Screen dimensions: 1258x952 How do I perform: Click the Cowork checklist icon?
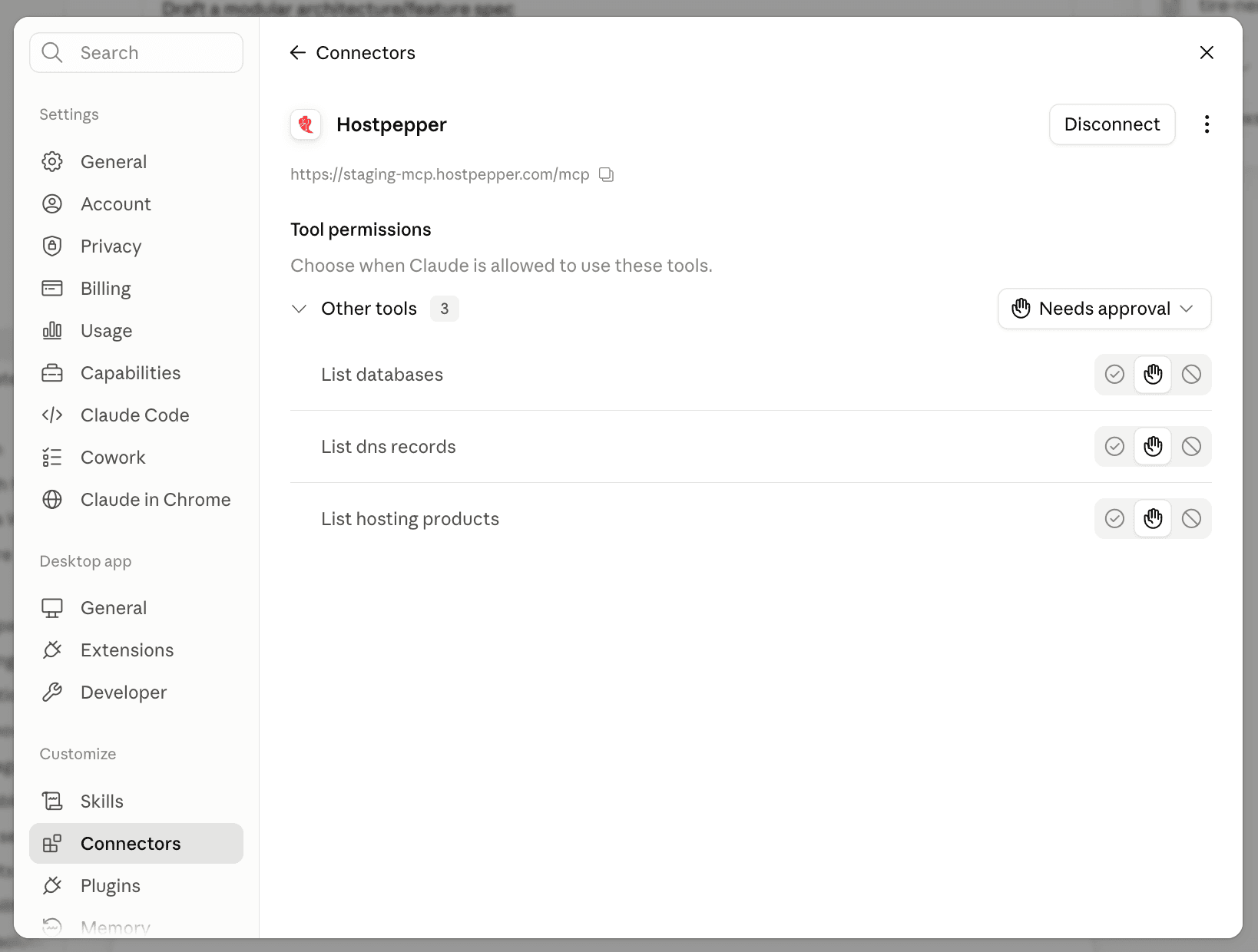(x=52, y=458)
